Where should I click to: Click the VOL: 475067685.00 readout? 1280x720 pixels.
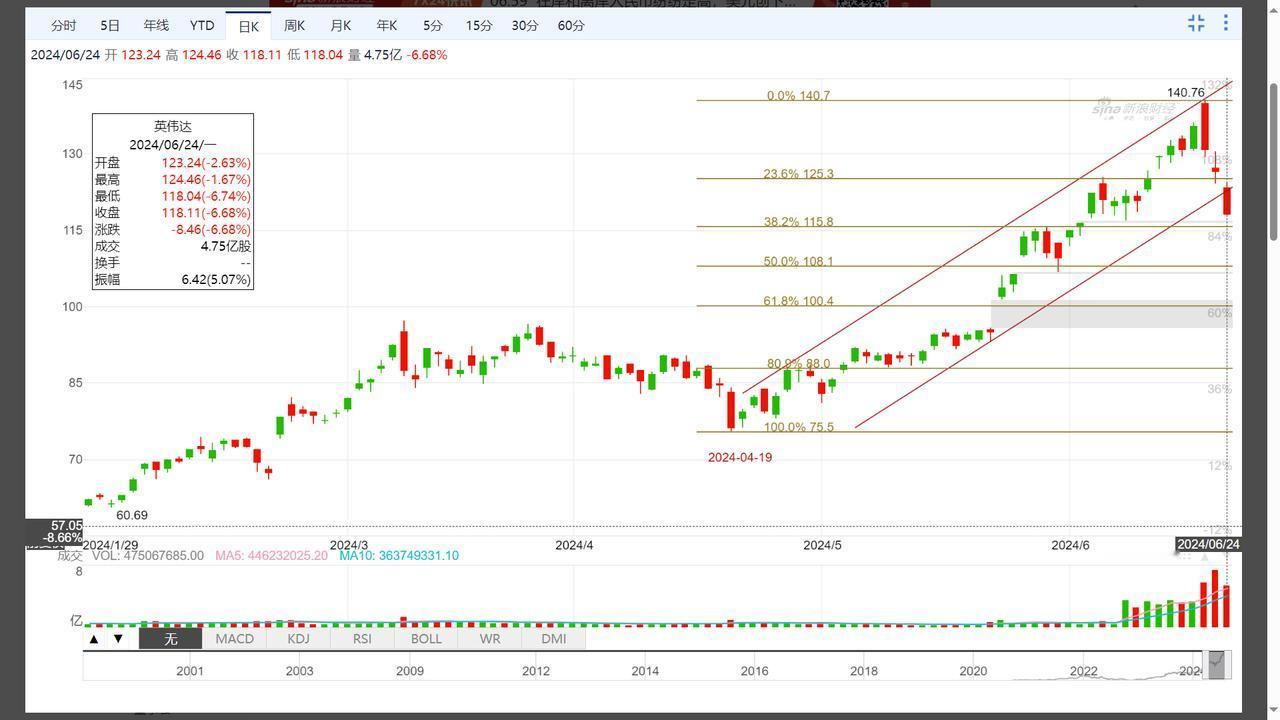click(x=148, y=555)
